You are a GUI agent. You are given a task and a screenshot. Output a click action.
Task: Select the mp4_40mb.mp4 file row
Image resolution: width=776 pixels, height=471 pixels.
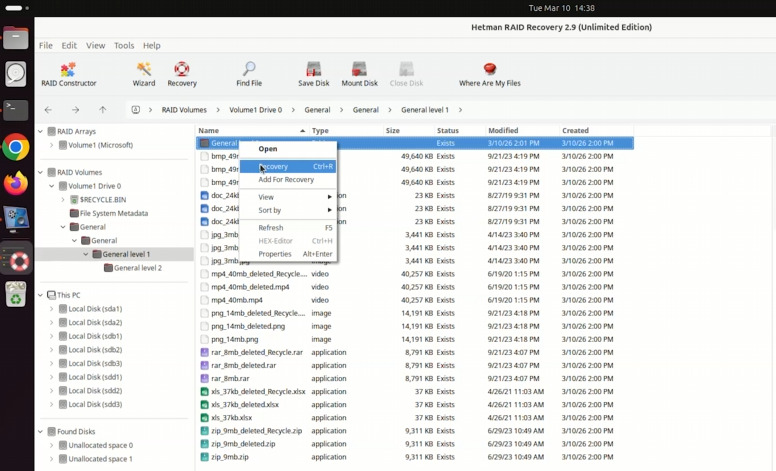tap(415, 300)
